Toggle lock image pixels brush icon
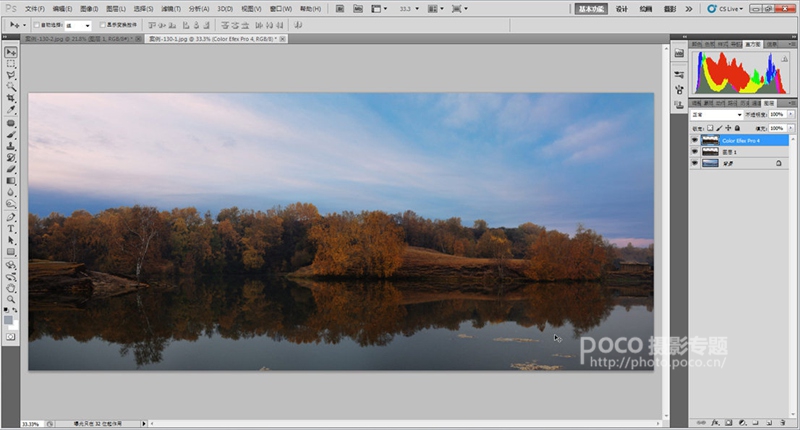Image resolution: width=800 pixels, height=430 pixels. pos(719,128)
